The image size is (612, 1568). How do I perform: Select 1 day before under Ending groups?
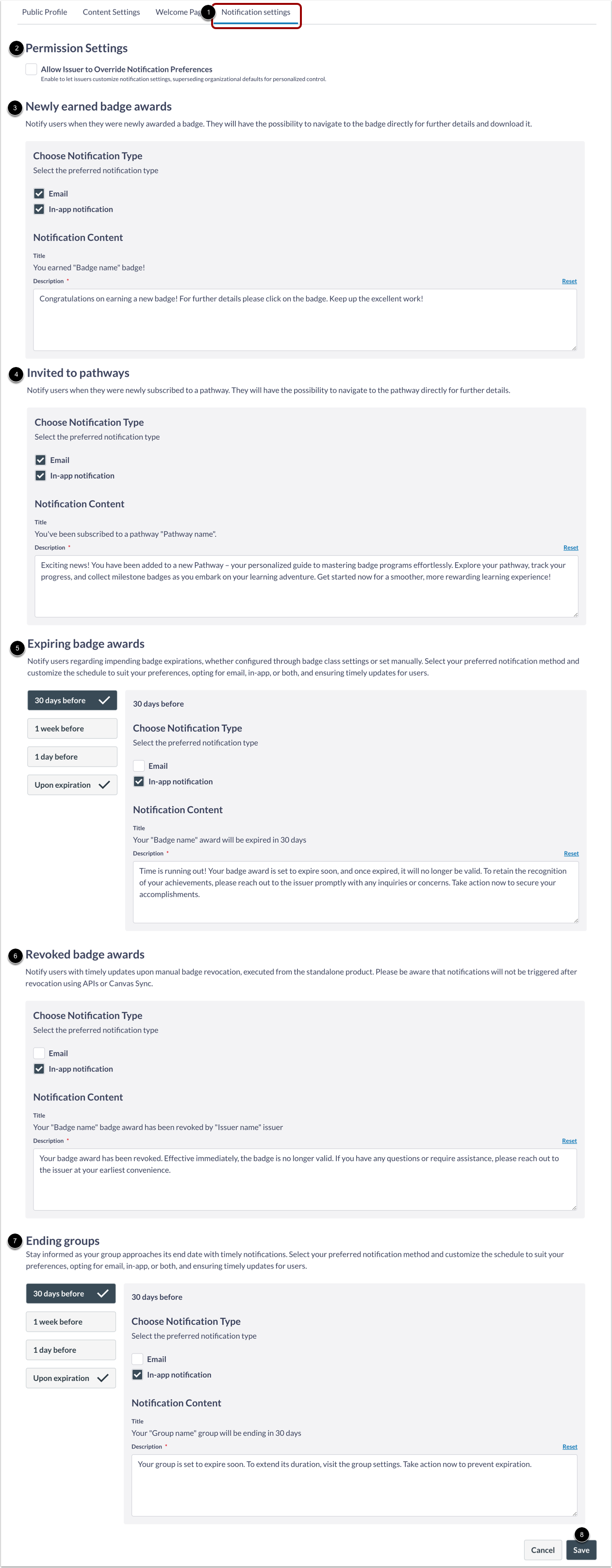click(x=70, y=1350)
